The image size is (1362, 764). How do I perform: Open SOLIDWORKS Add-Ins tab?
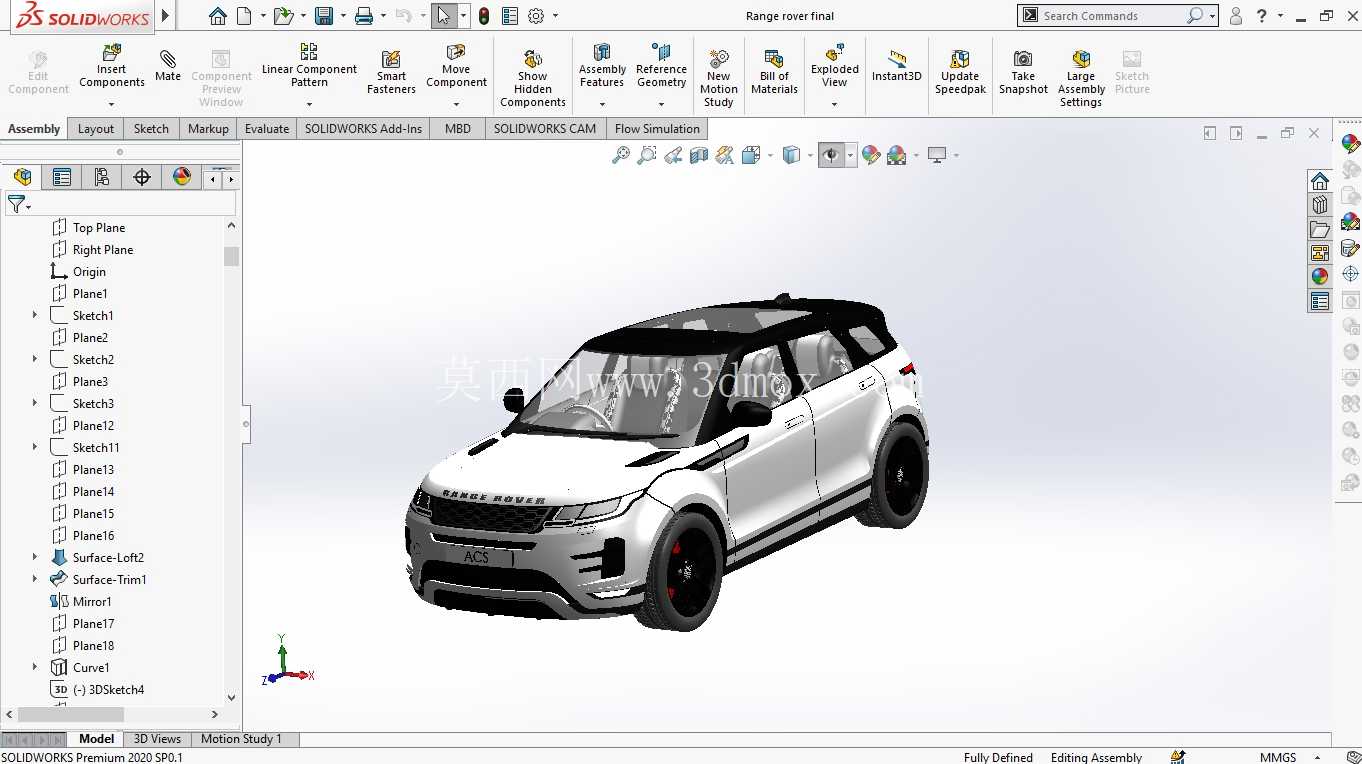coord(363,129)
